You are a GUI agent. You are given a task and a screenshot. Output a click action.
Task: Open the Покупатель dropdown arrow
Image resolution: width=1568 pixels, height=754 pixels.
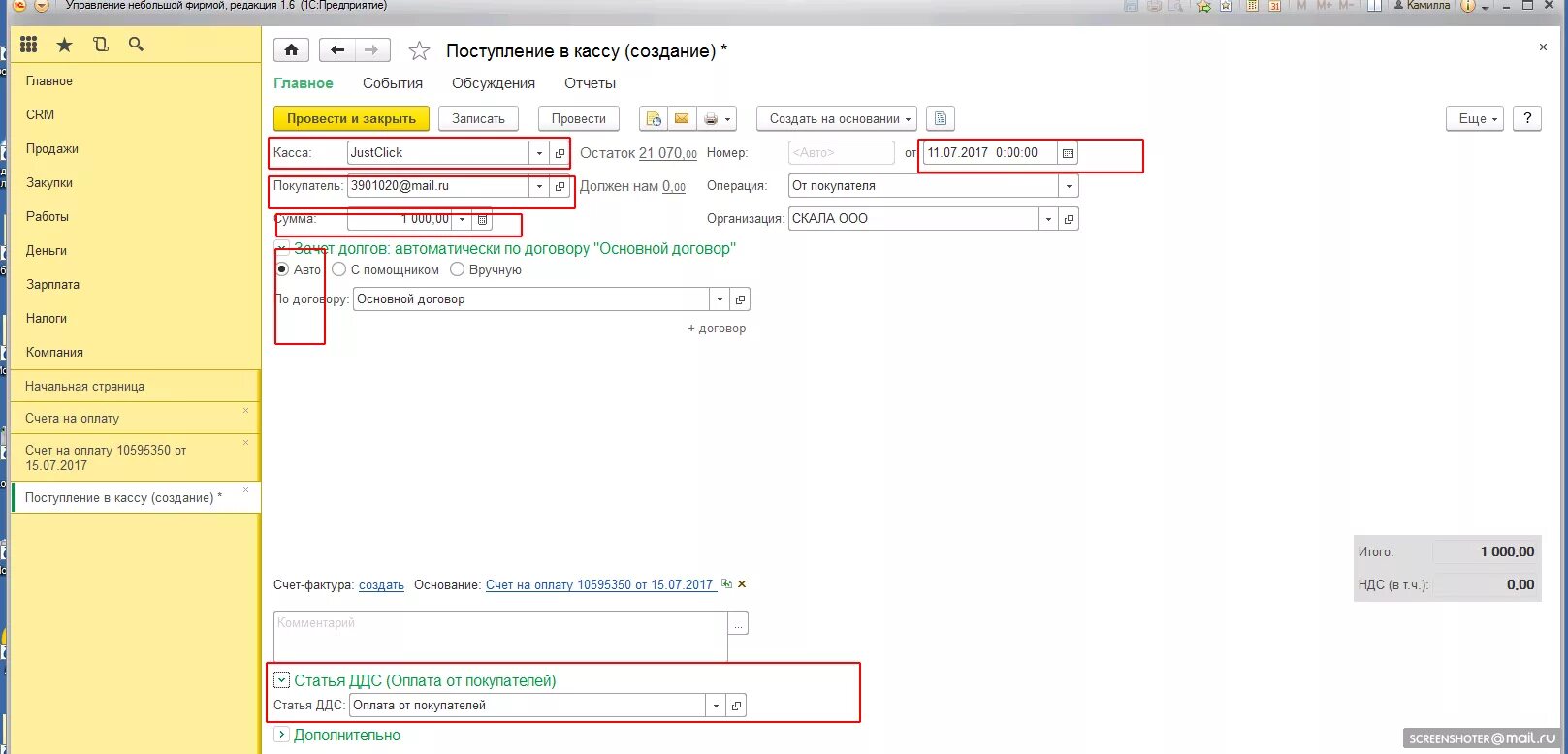coord(539,186)
